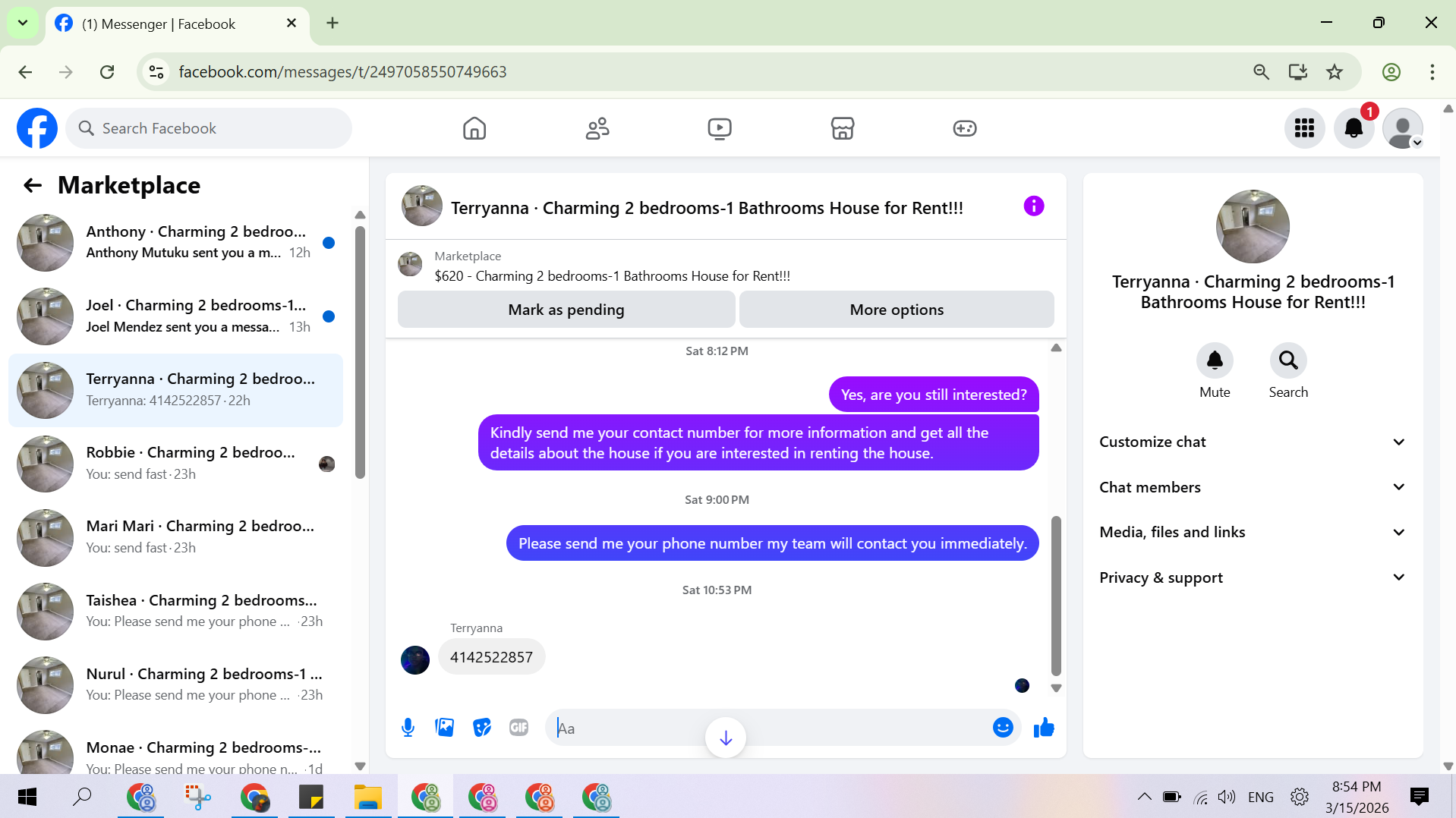1456x818 pixels.
Task: Open the emoji picker
Action: pyautogui.click(x=1003, y=728)
